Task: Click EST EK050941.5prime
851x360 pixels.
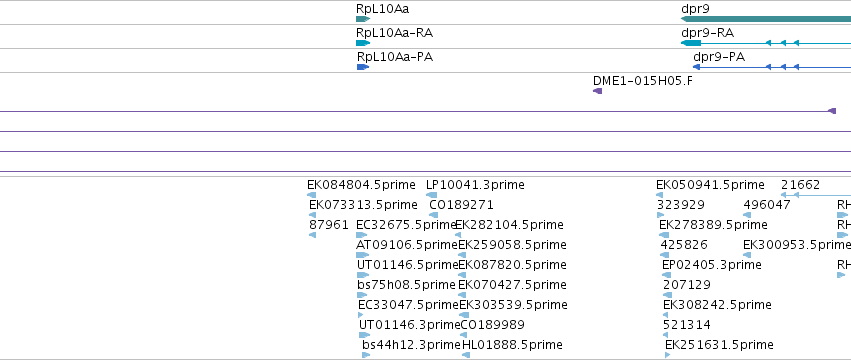Action: pyautogui.click(x=710, y=185)
